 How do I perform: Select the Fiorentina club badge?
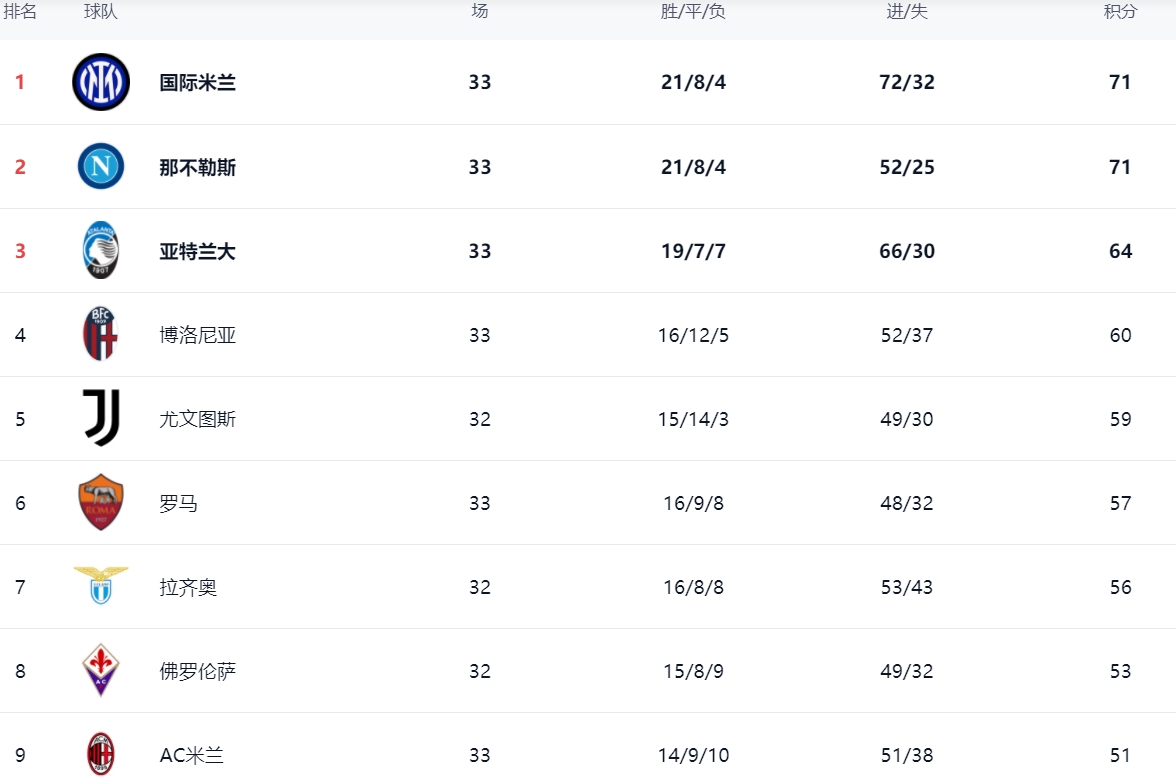pos(101,670)
